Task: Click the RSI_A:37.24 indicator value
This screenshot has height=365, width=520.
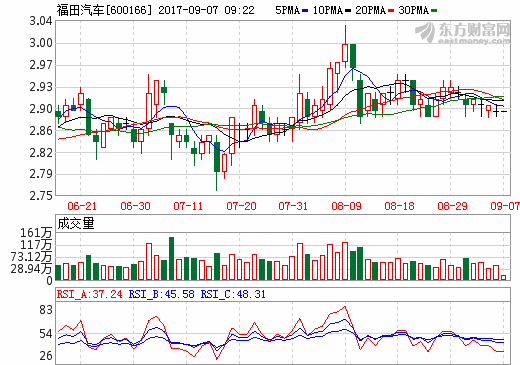Action: [x=90, y=294]
